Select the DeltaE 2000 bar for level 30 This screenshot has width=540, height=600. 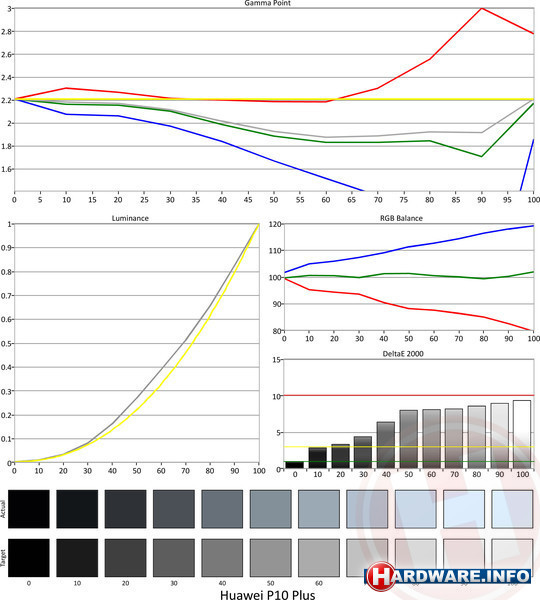pos(363,452)
